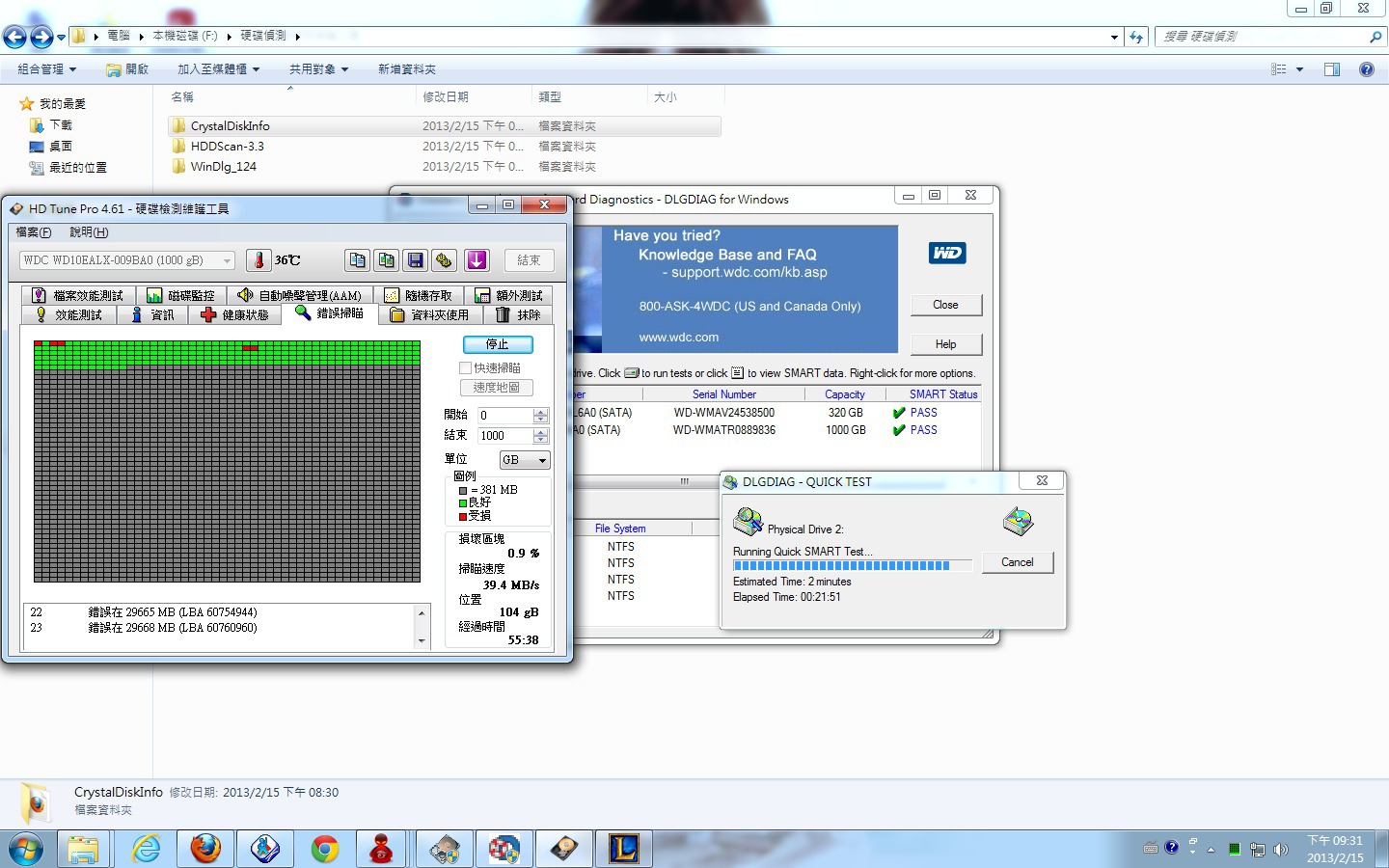Click the Explorer refresh icon beside address bar

click(1136, 37)
